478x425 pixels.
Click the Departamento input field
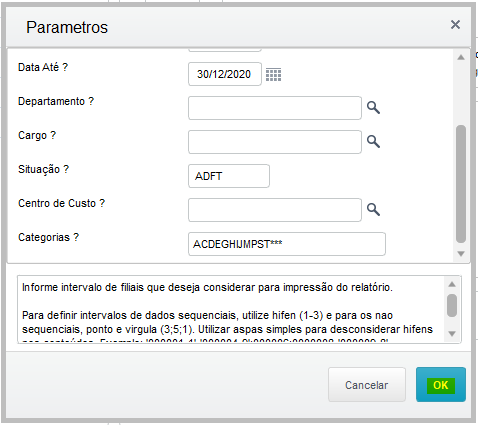point(275,108)
